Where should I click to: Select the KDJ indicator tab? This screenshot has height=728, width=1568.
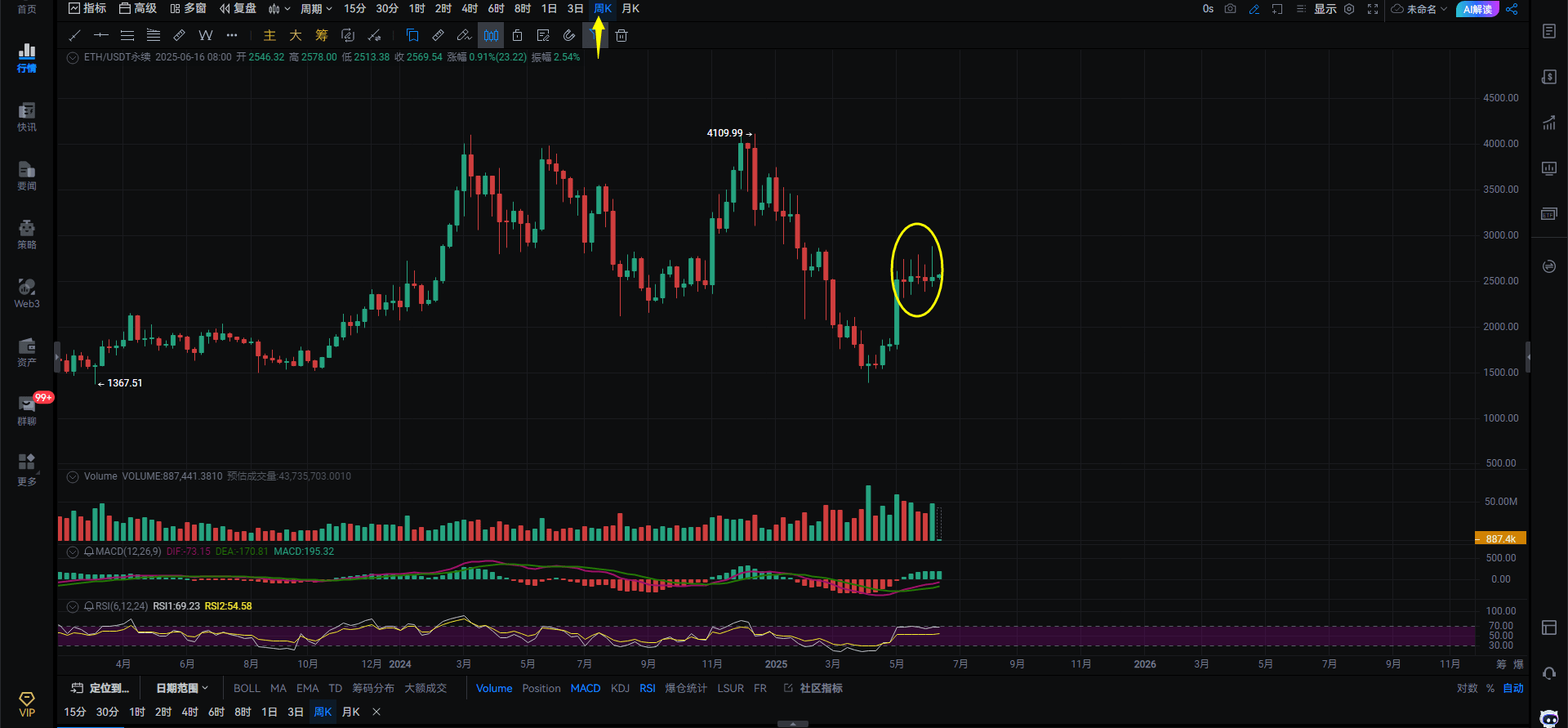(x=620, y=688)
